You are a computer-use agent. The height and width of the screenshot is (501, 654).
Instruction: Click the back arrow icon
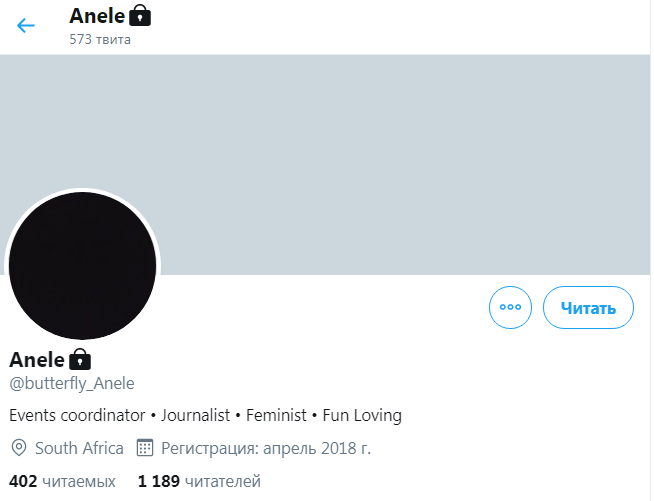26,26
